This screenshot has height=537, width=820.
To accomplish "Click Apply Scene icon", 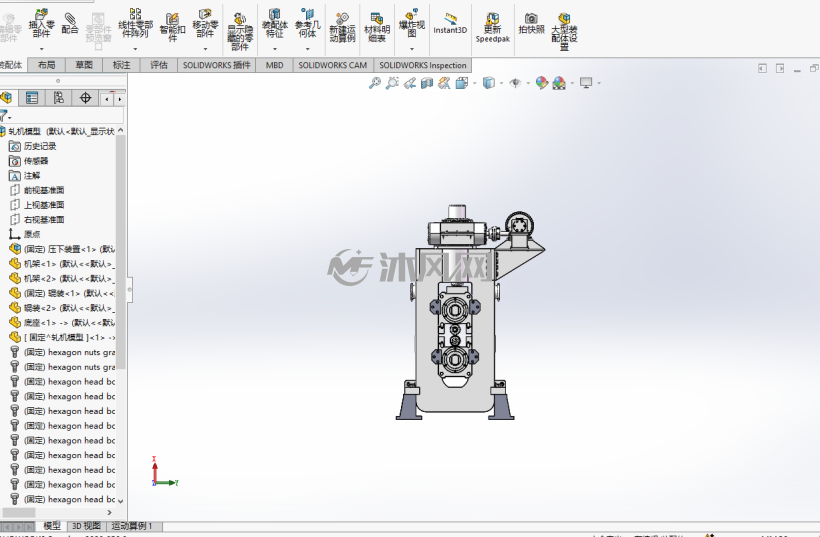I will point(559,83).
